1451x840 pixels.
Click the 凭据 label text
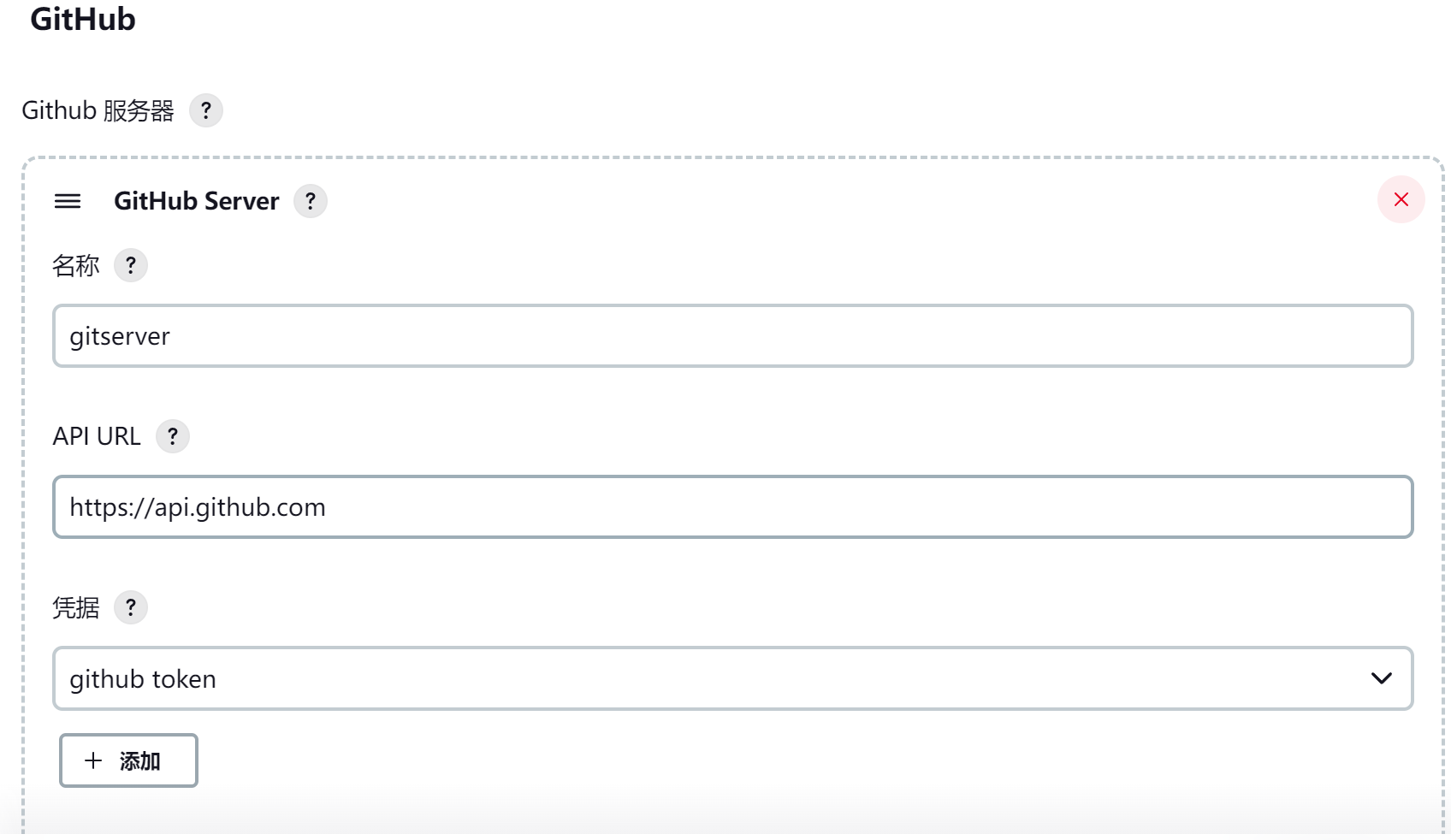tap(75, 607)
